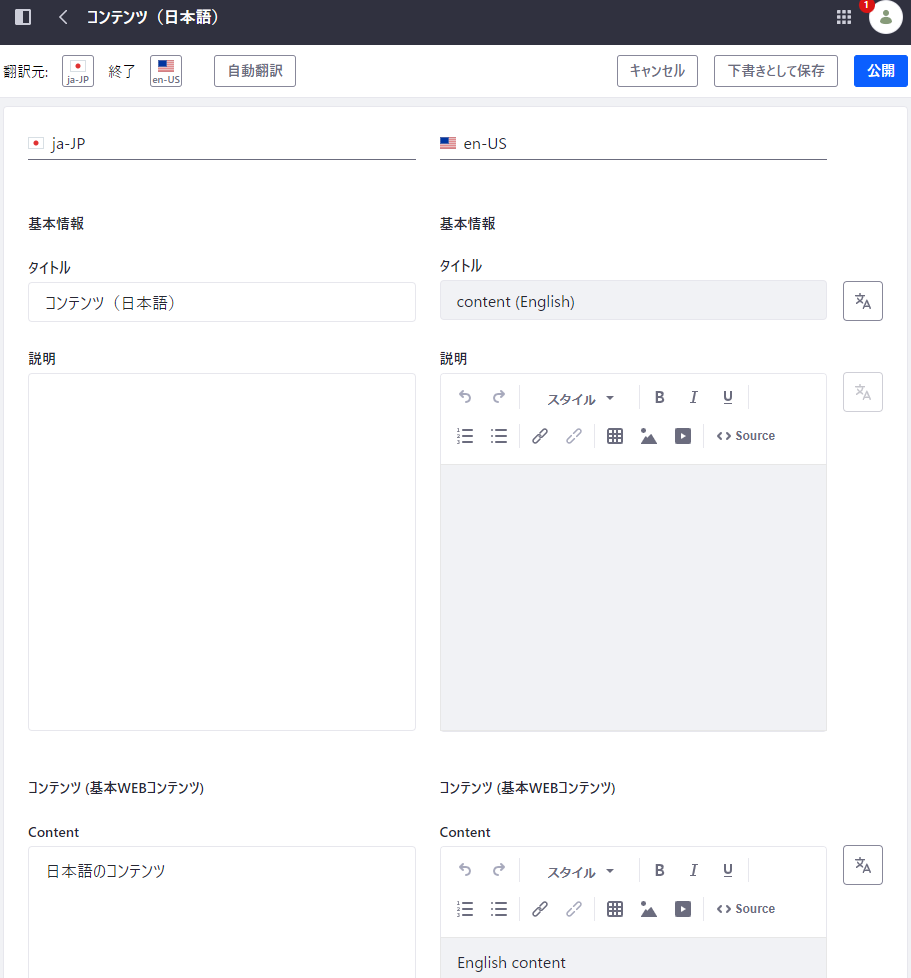
Task: Insert an image in the description editor
Action: coord(649,436)
